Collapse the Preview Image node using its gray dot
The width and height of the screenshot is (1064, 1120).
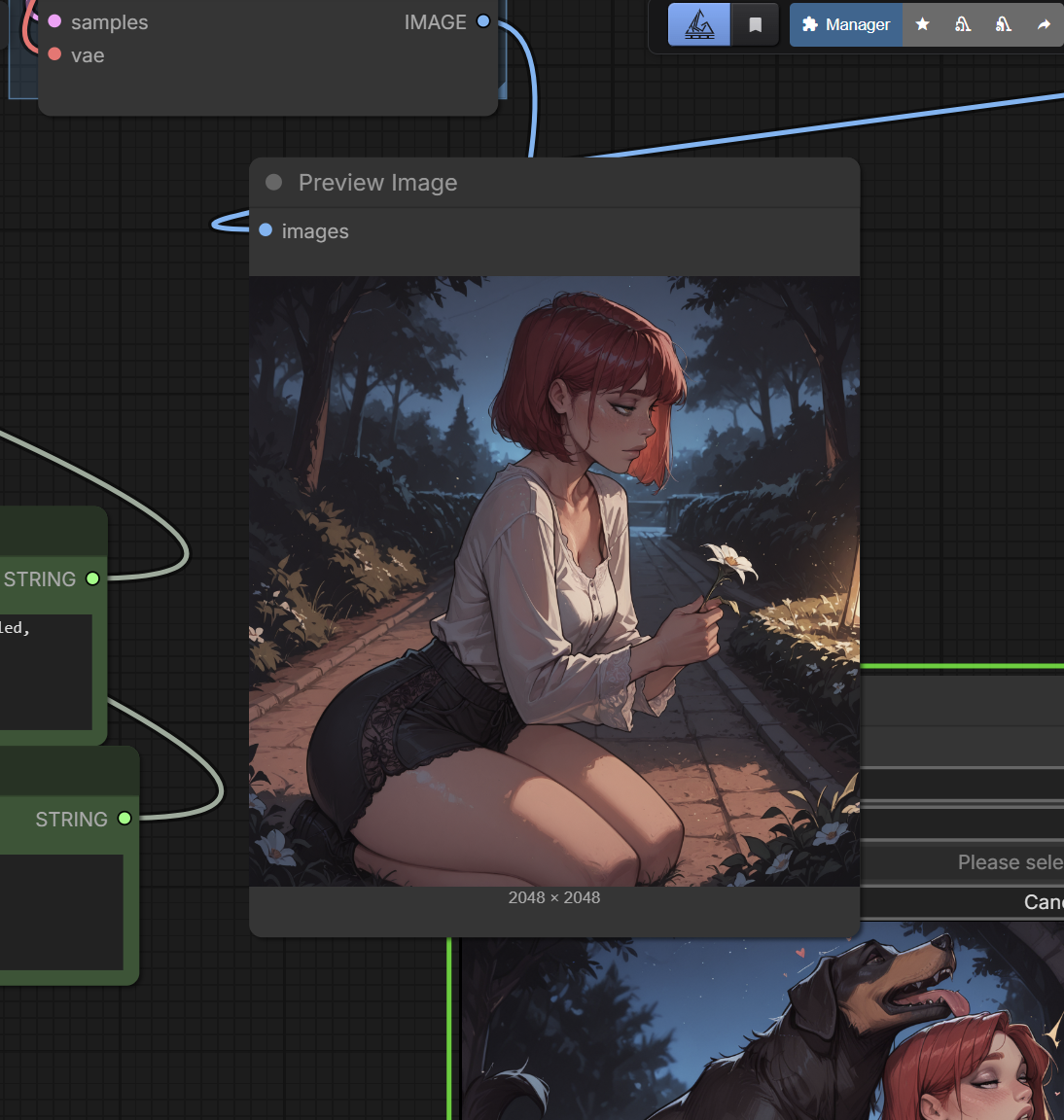point(273,182)
